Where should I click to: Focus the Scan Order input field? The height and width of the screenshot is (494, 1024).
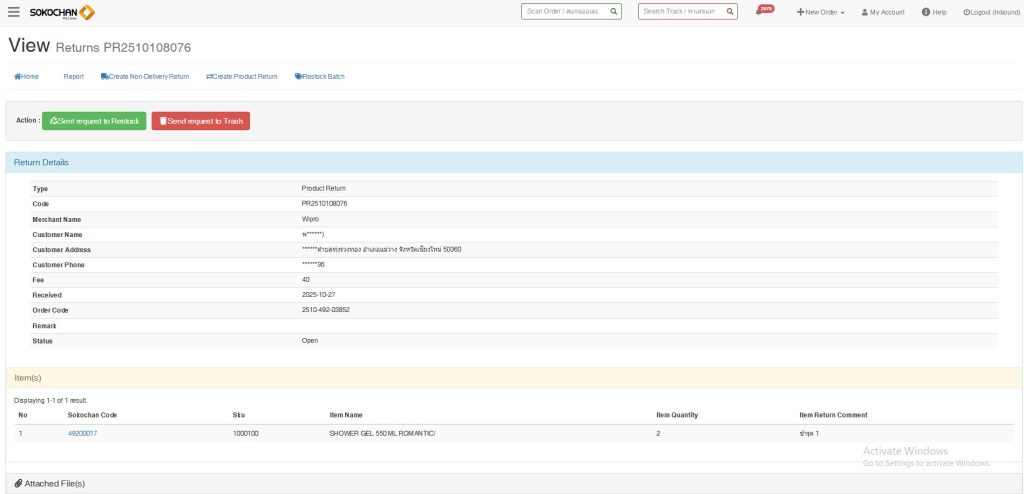565,12
